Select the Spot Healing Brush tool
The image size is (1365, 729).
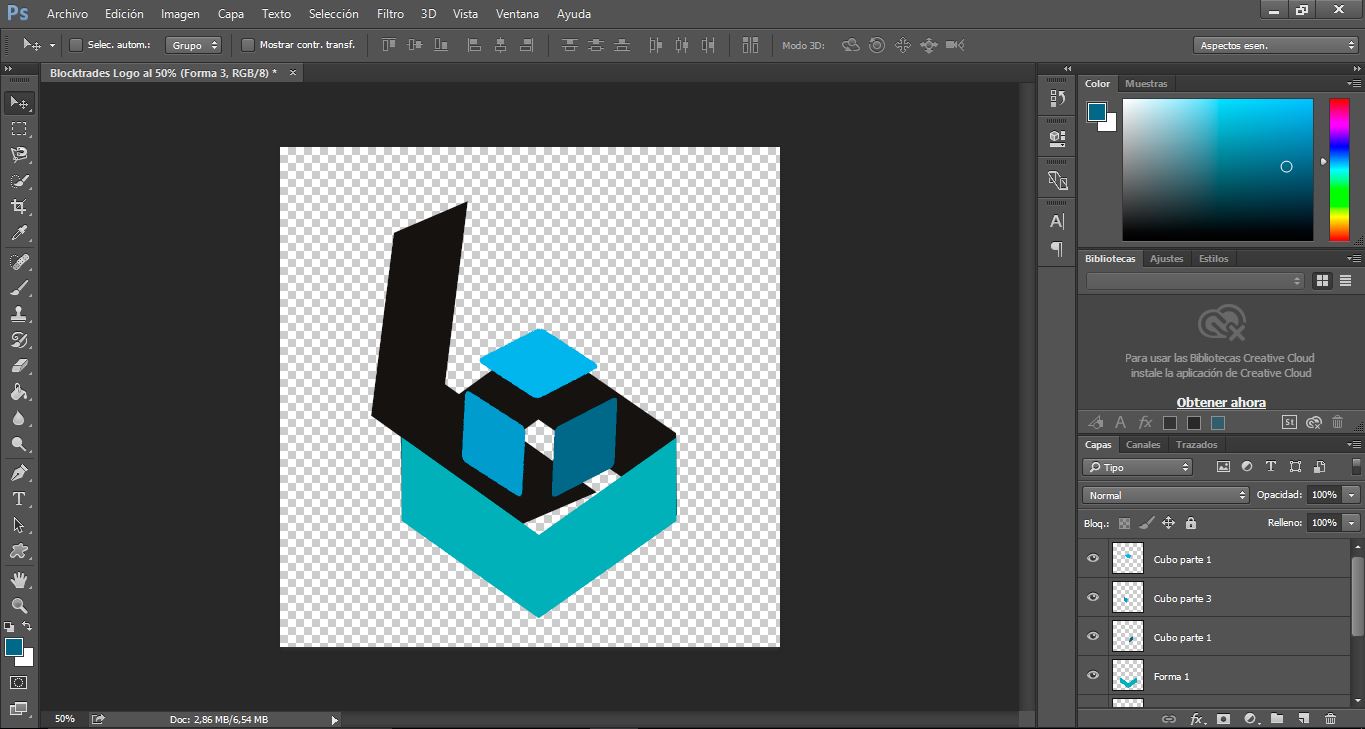point(19,262)
